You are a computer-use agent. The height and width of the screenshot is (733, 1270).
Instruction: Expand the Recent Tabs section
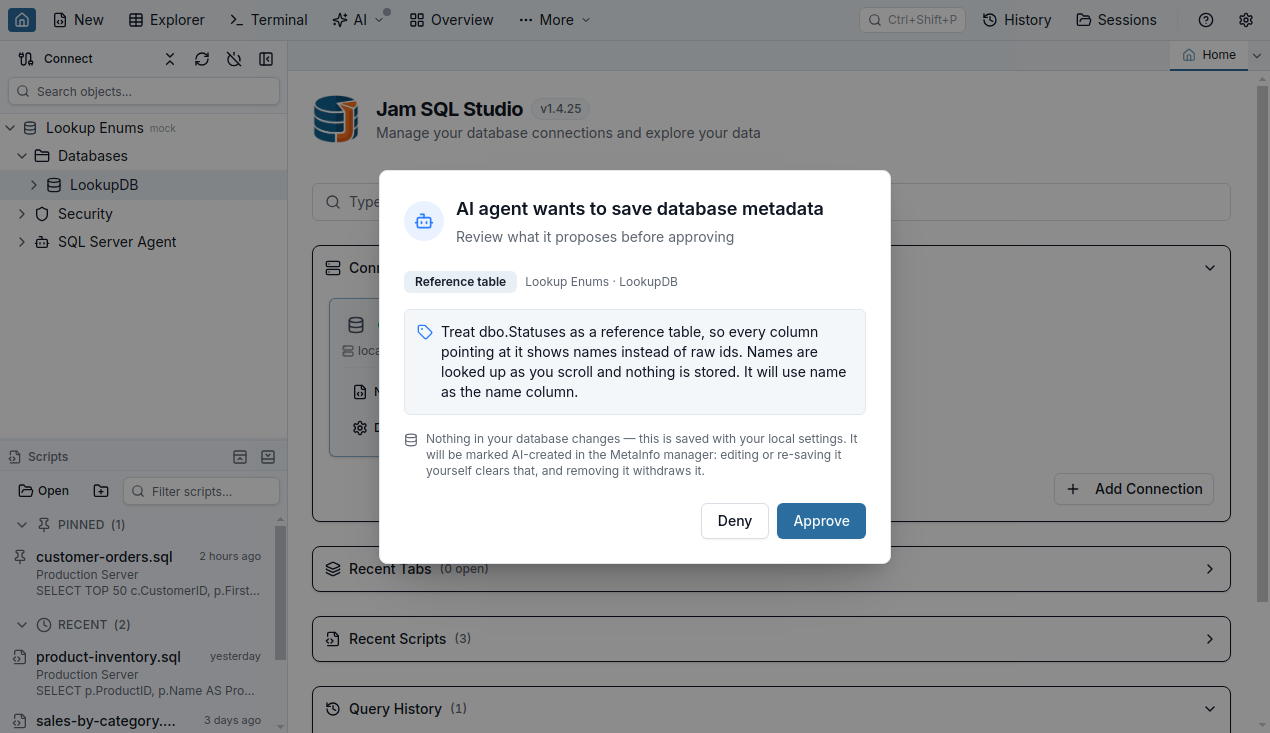(x=1210, y=569)
